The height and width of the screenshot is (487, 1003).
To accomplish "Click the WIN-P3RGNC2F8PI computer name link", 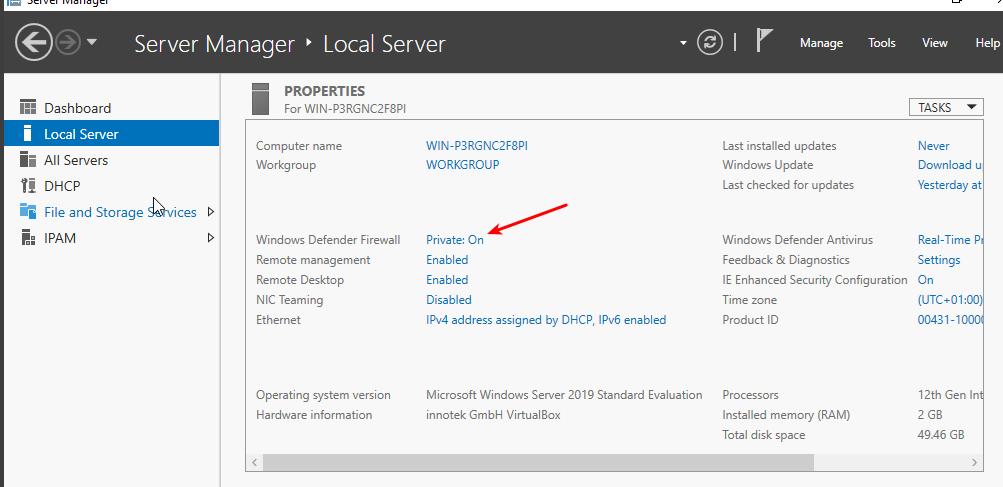I will [x=476, y=146].
